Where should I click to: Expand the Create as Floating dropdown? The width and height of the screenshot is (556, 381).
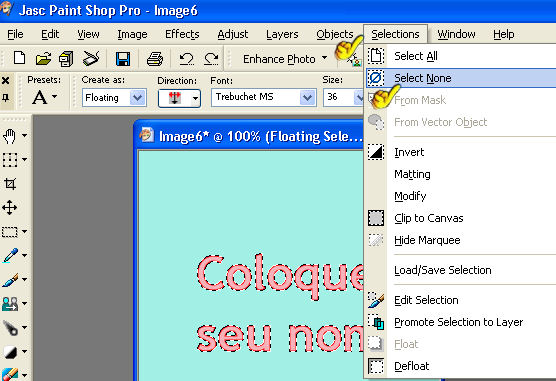click(x=138, y=98)
